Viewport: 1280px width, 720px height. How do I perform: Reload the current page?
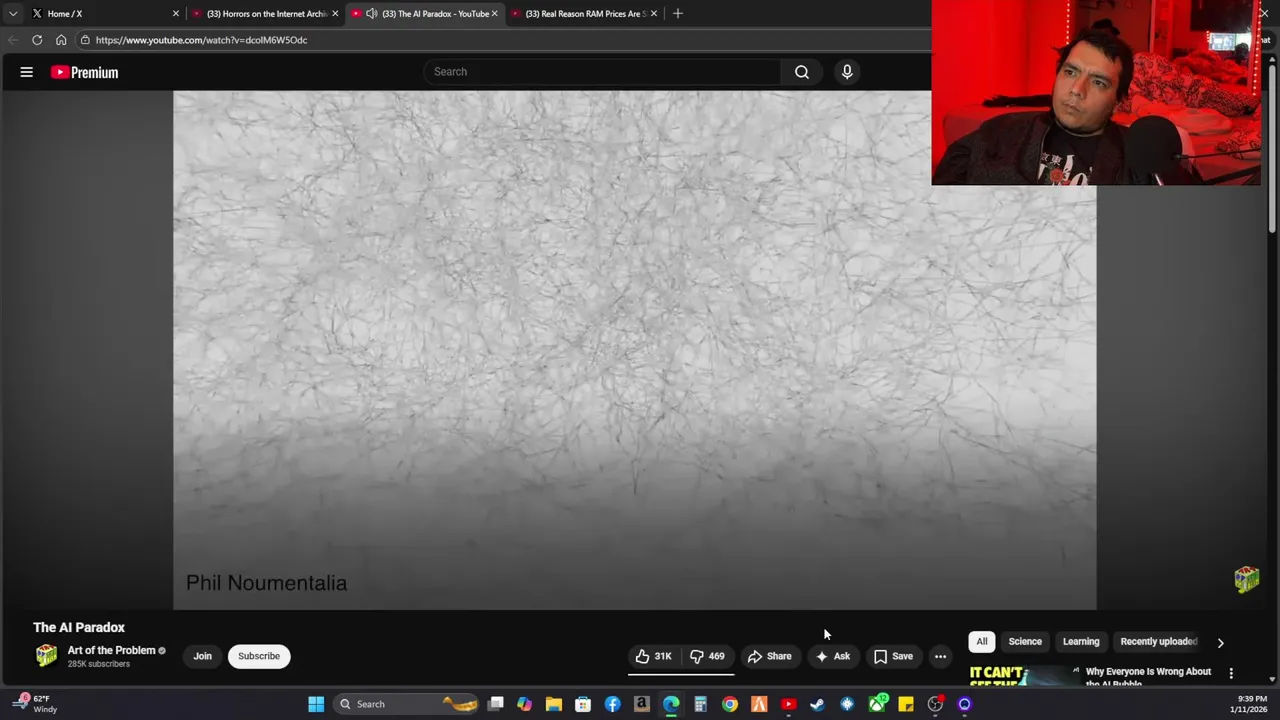click(37, 40)
